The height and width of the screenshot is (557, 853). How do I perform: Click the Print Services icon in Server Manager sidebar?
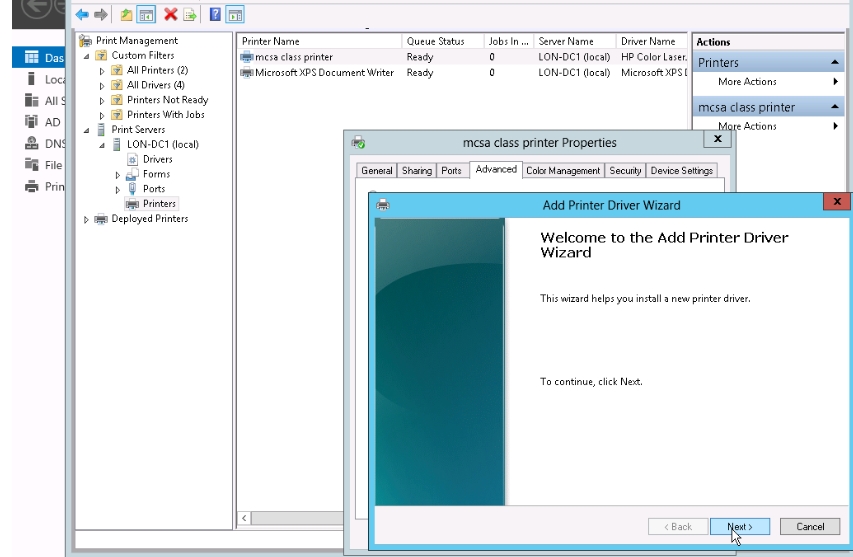pos(32,187)
